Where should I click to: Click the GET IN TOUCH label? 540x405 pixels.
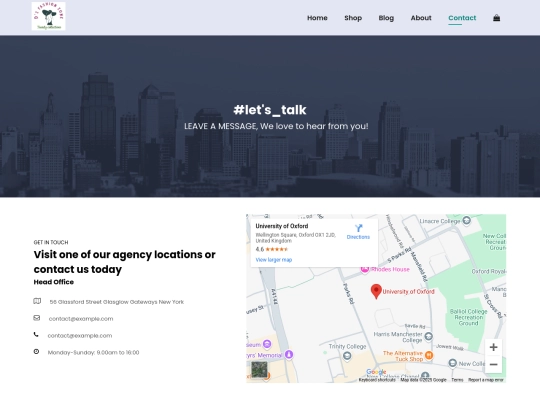click(x=51, y=242)
